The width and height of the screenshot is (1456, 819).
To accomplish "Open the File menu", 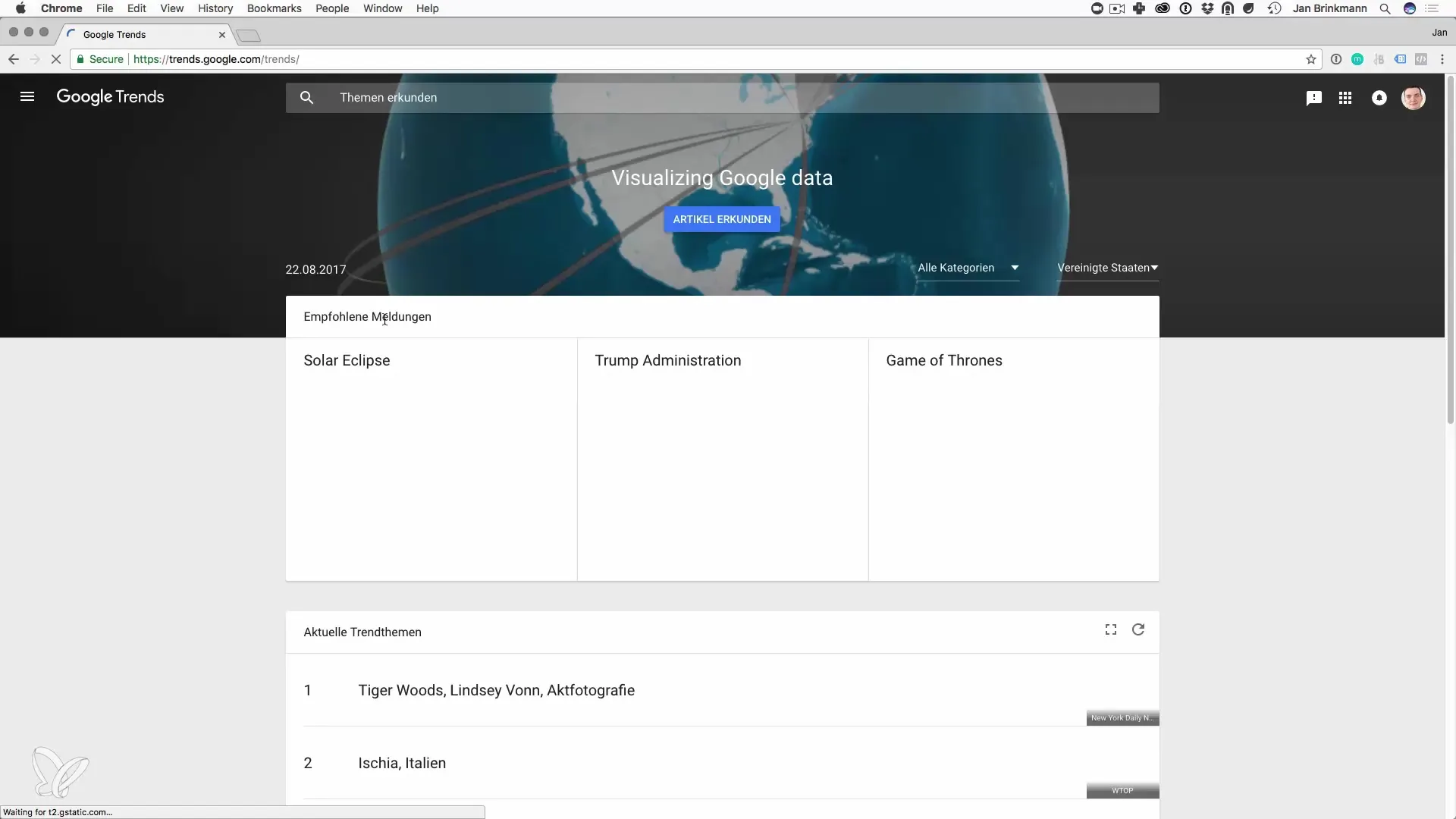I will click(x=105, y=8).
